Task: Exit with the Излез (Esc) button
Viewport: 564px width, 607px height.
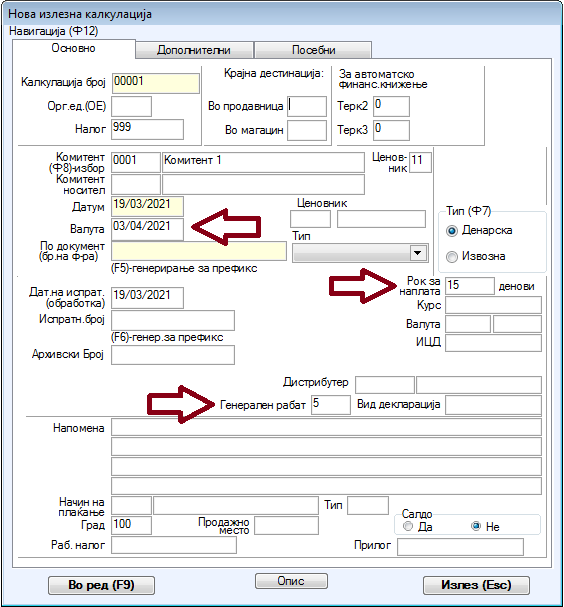Action: tap(476, 585)
